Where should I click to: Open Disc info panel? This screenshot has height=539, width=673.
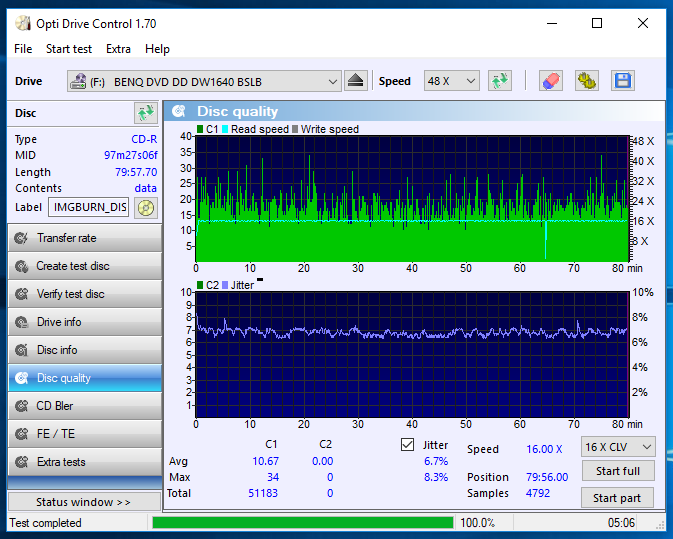tap(85, 350)
